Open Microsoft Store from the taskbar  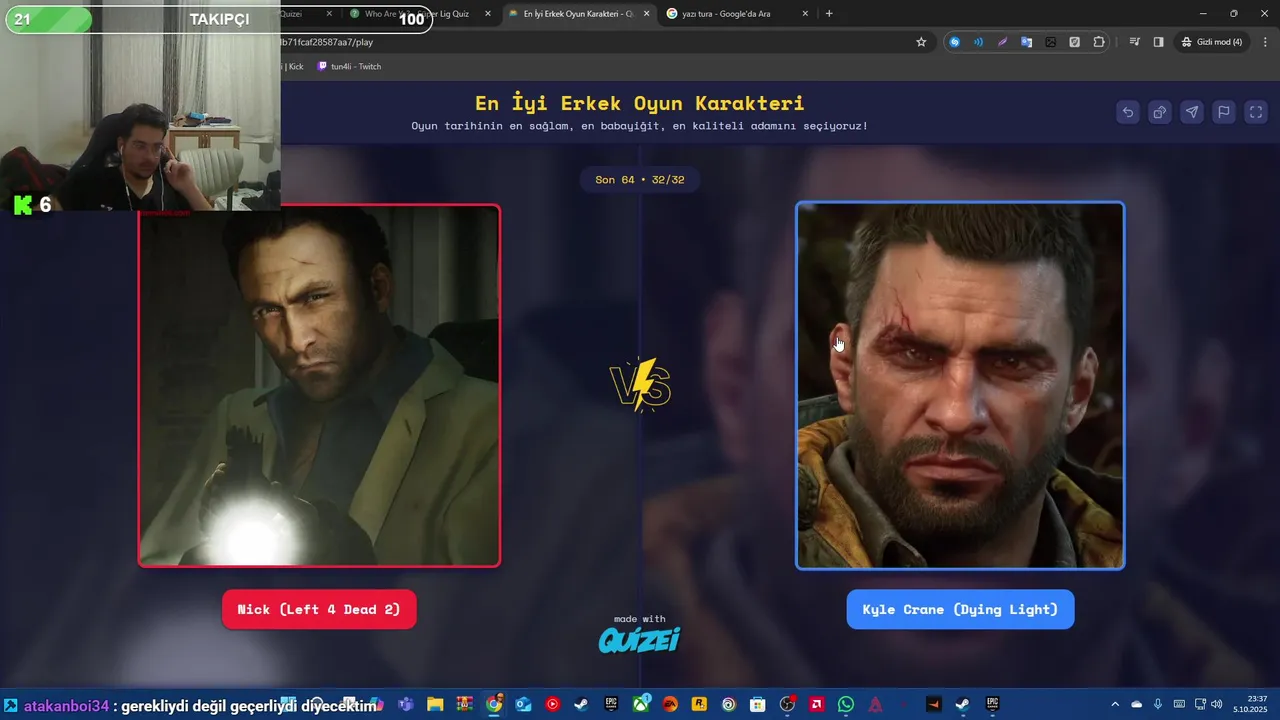coord(757,704)
